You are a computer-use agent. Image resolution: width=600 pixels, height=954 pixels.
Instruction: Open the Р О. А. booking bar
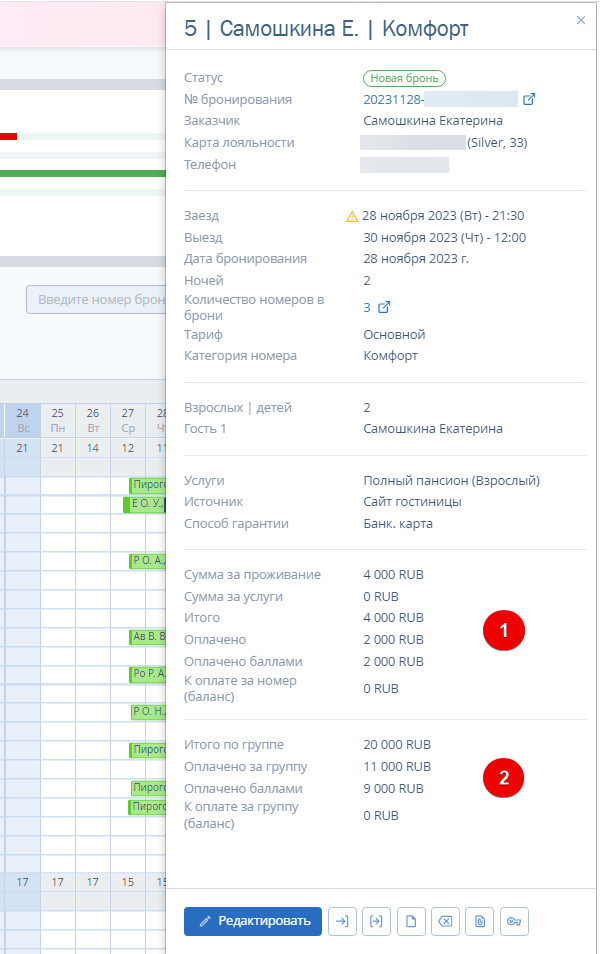pyautogui.click(x=147, y=560)
